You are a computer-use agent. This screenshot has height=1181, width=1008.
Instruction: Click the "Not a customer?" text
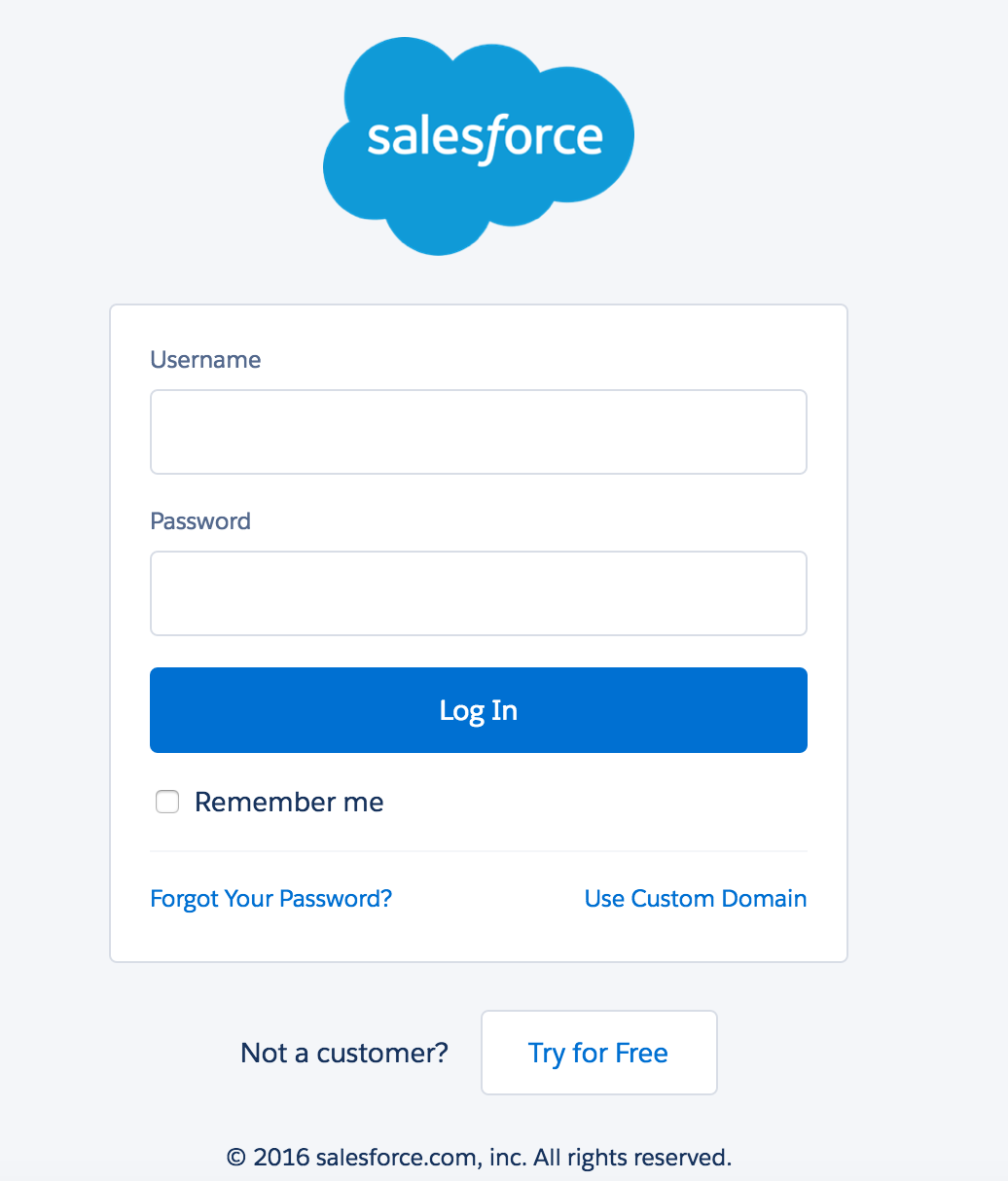point(344,1053)
